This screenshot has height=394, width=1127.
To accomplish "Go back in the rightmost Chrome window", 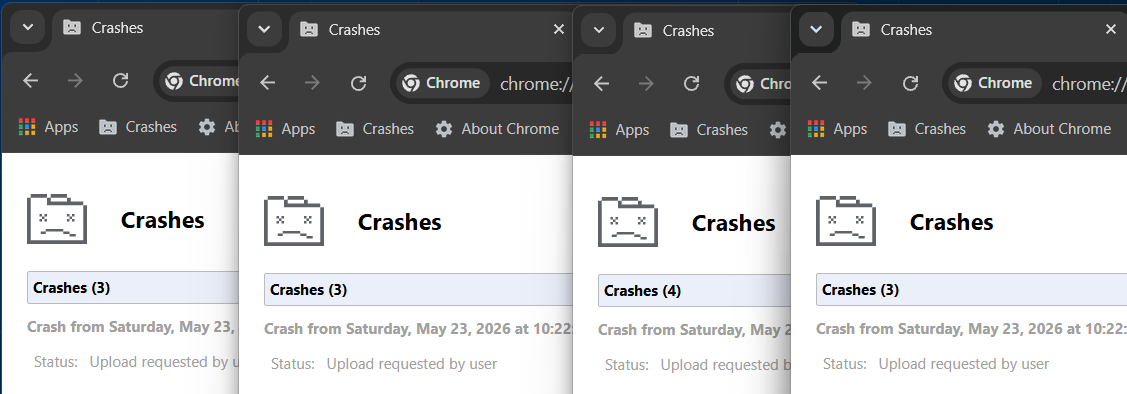I will coord(819,83).
